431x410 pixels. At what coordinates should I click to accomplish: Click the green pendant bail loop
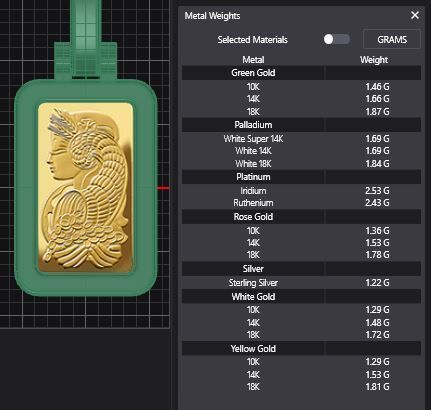[86, 37]
